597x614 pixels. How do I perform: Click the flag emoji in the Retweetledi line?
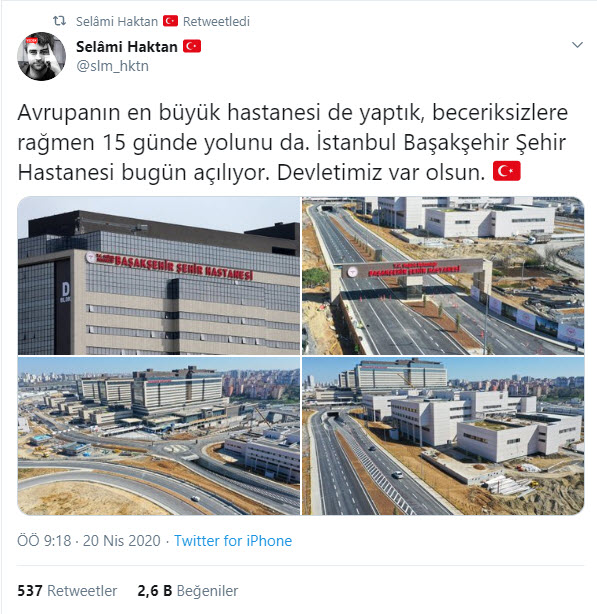pyautogui.click(x=170, y=21)
